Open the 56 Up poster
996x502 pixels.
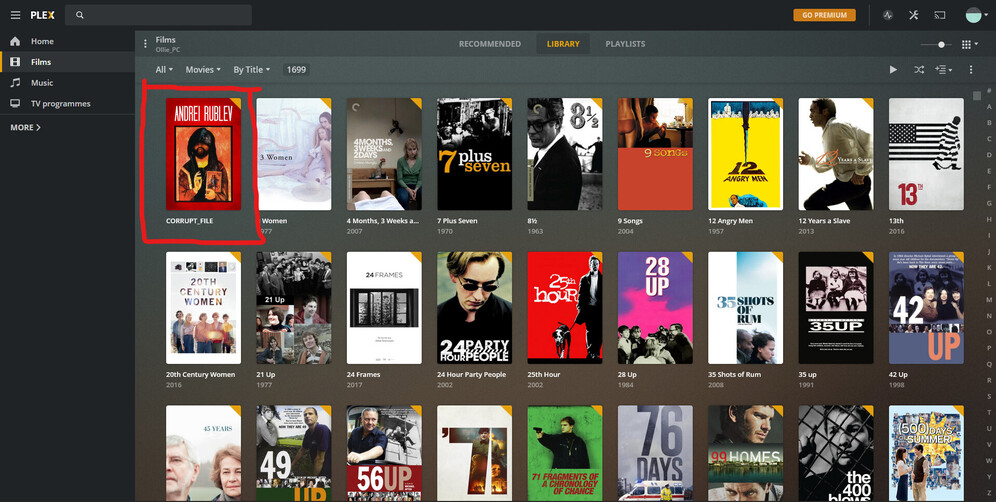click(x=384, y=454)
